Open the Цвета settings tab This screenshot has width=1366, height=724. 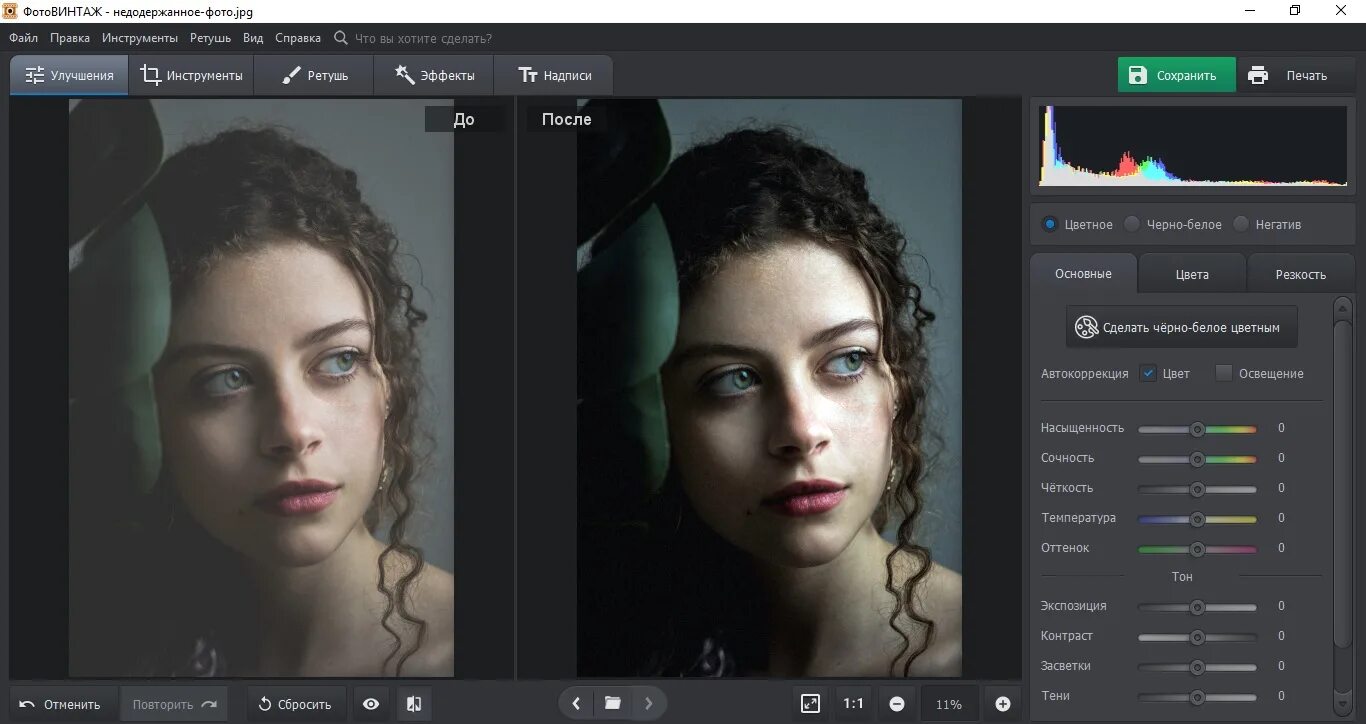click(x=1192, y=274)
